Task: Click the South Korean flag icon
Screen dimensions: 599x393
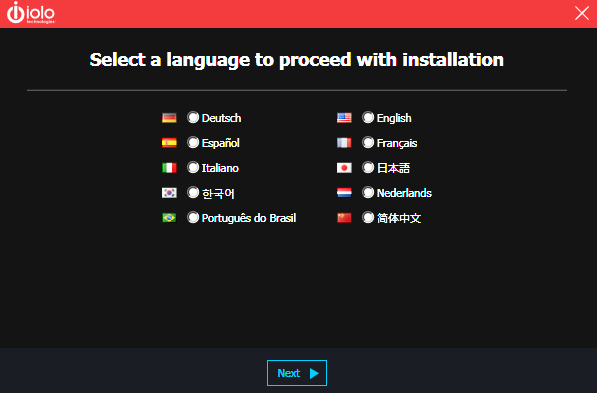Action: [169, 193]
